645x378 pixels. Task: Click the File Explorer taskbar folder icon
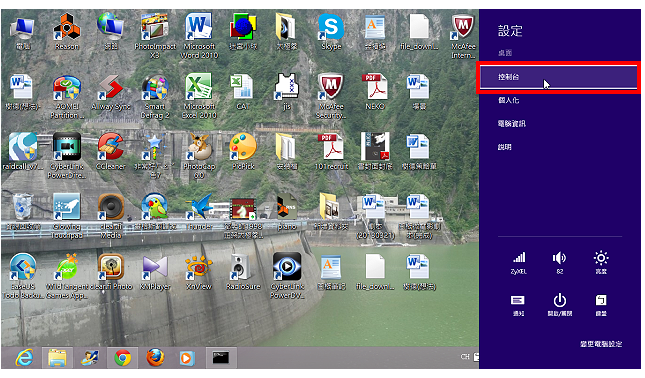tap(57, 357)
